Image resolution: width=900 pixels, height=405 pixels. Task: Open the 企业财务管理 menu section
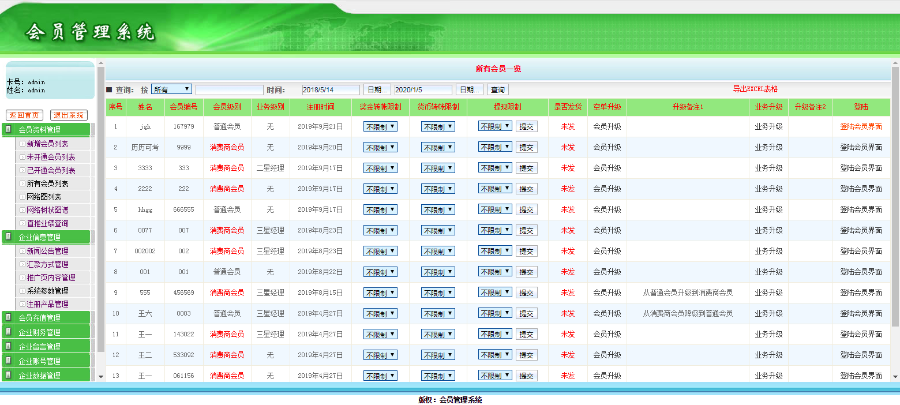pos(46,332)
